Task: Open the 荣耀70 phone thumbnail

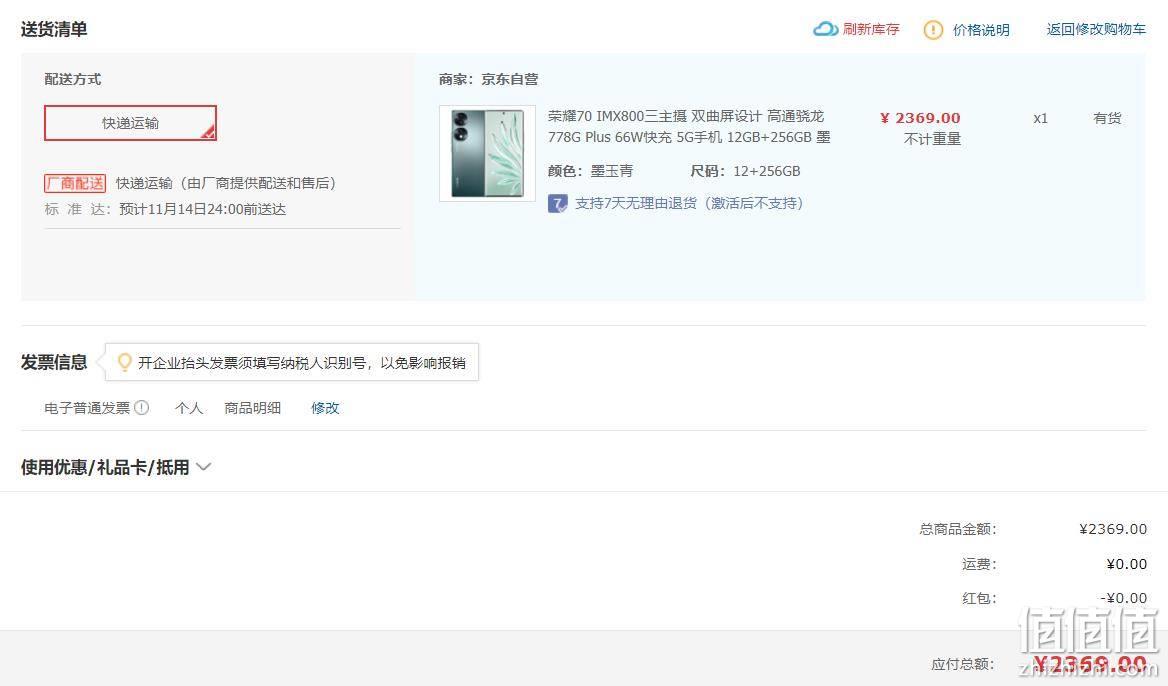Action: pyautogui.click(x=487, y=153)
